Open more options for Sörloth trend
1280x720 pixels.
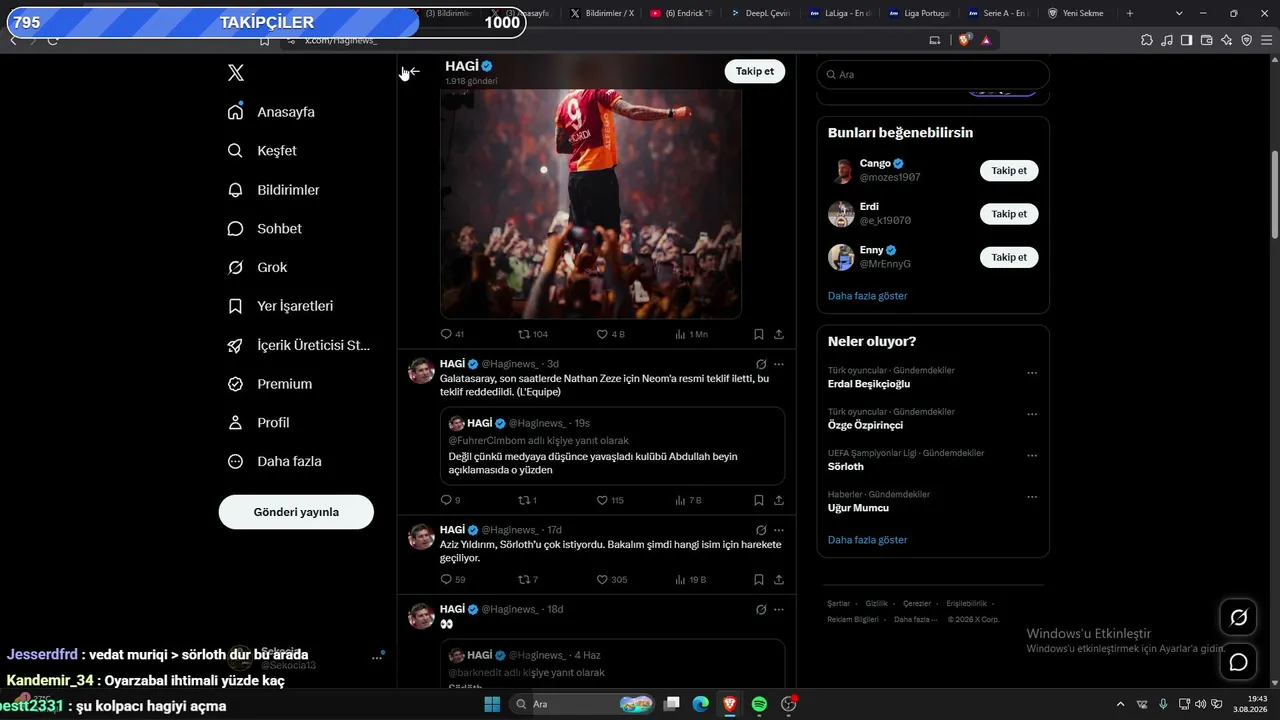point(1032,456)
